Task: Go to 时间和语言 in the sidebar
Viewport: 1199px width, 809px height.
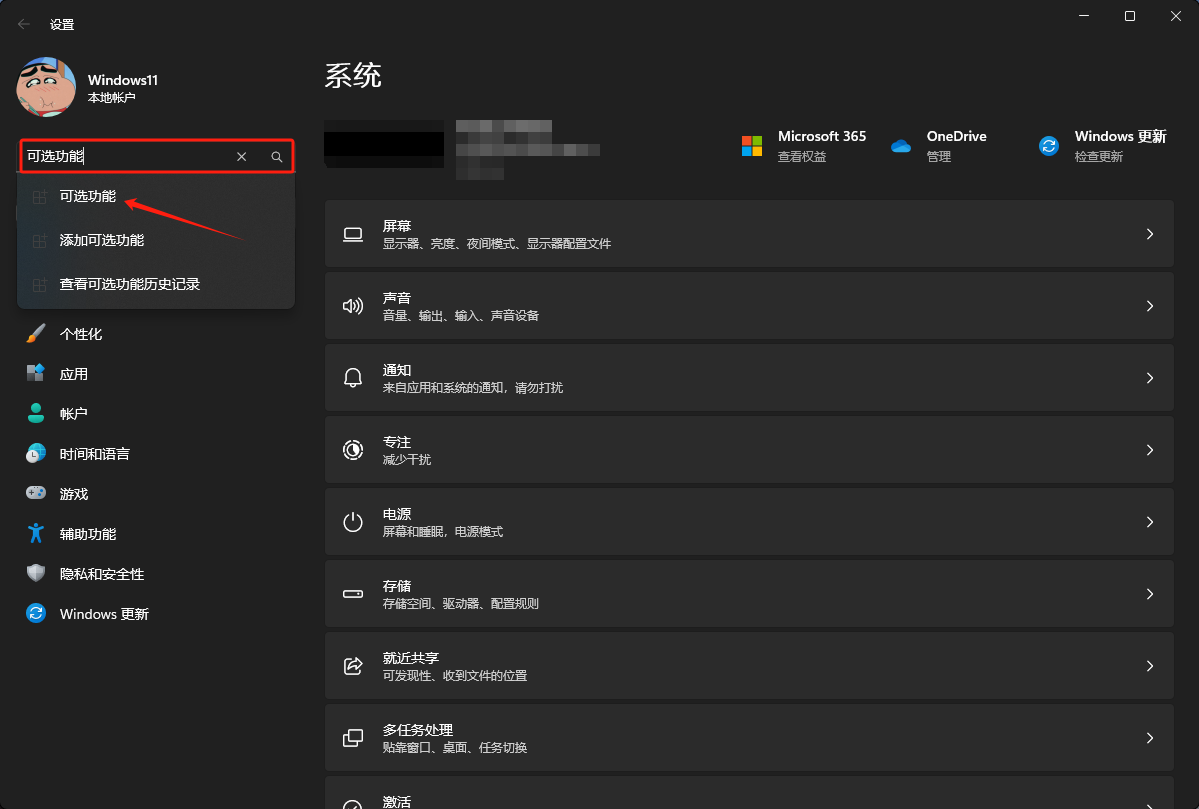Action: [94, 454]
